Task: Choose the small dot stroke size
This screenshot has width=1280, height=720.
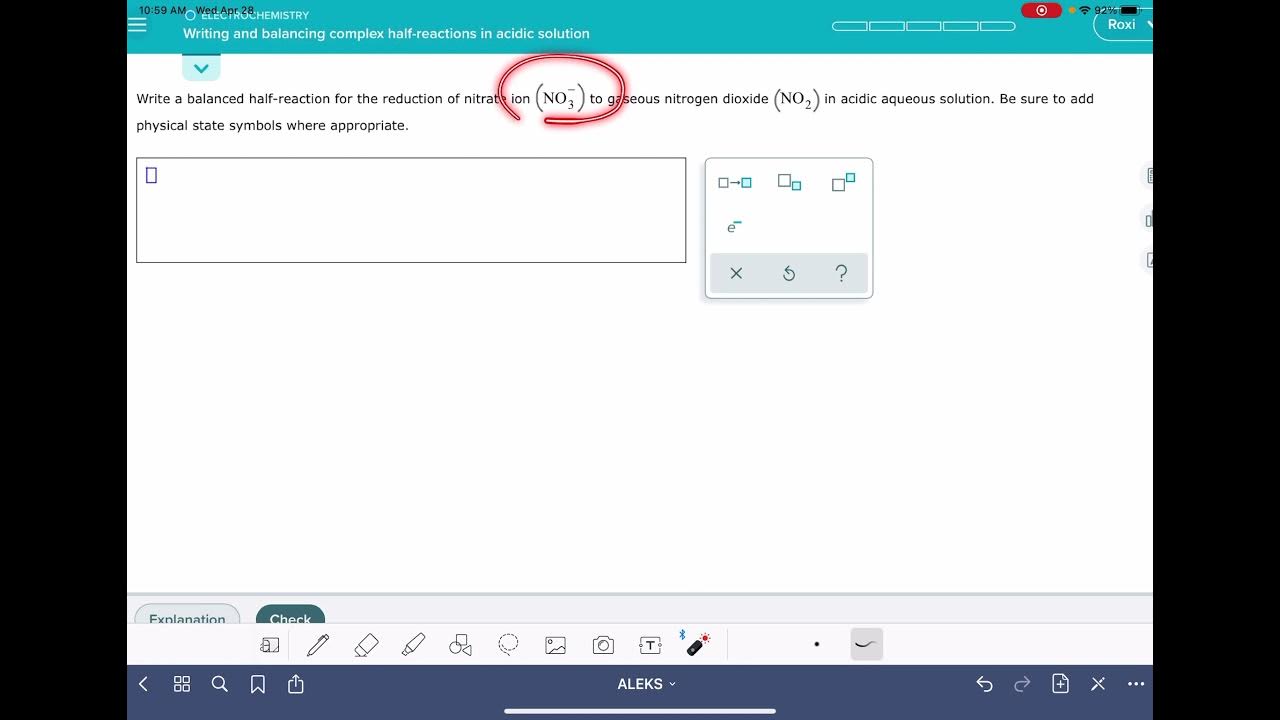Action: point(817,645)
